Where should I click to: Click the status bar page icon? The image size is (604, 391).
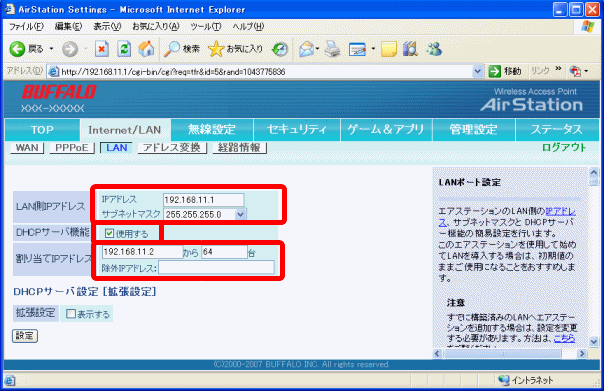(10, 381)
